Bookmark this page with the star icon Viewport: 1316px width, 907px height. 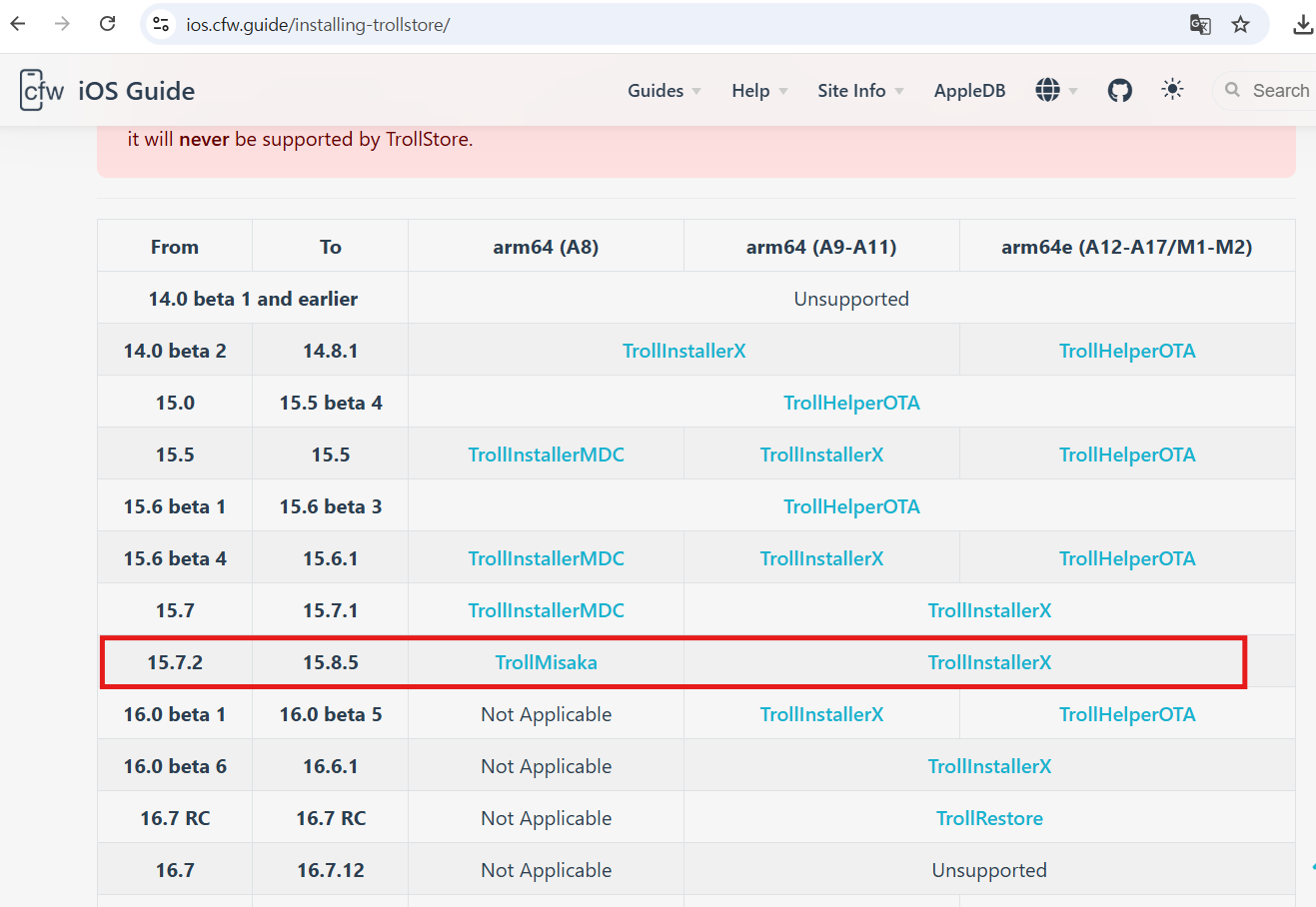1240,25
